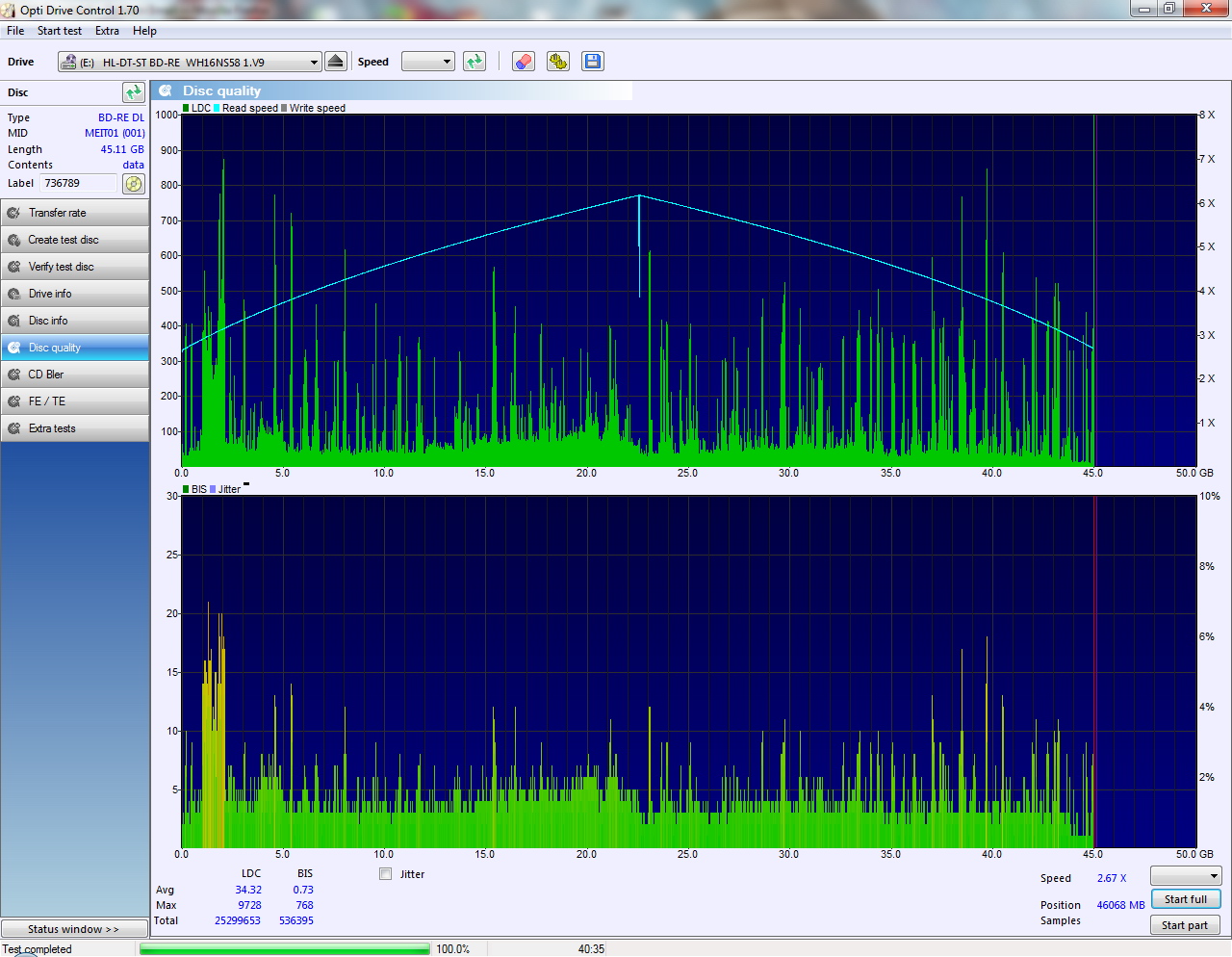
Task: Open the File menu
Action: click(15, 31)
